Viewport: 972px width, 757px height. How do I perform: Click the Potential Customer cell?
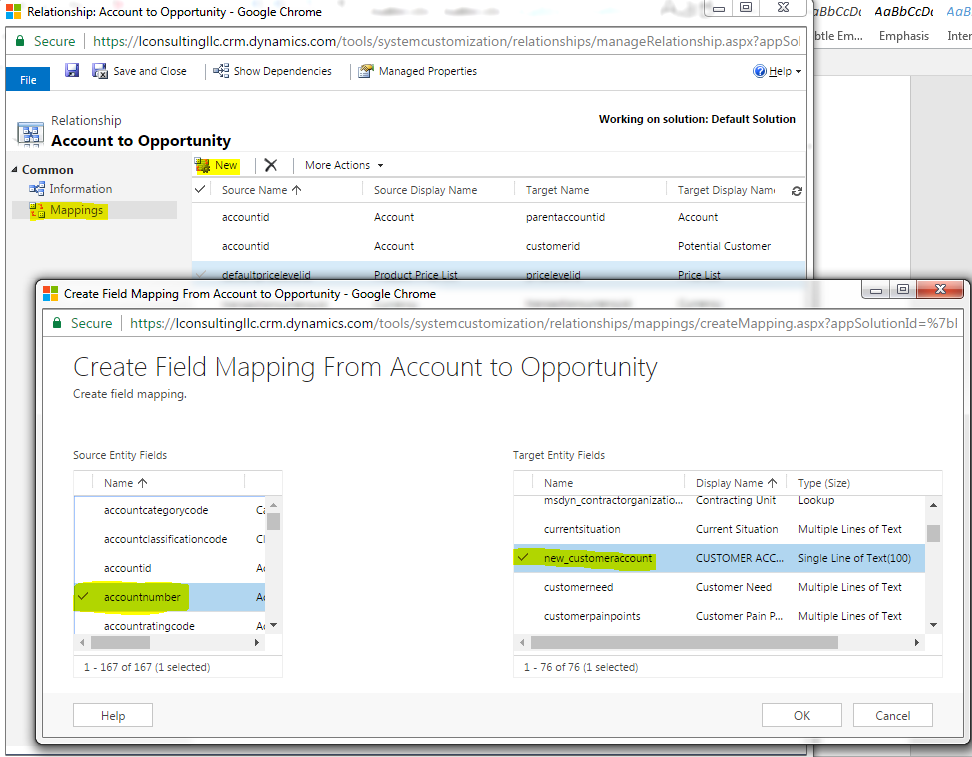click(724, 246)
